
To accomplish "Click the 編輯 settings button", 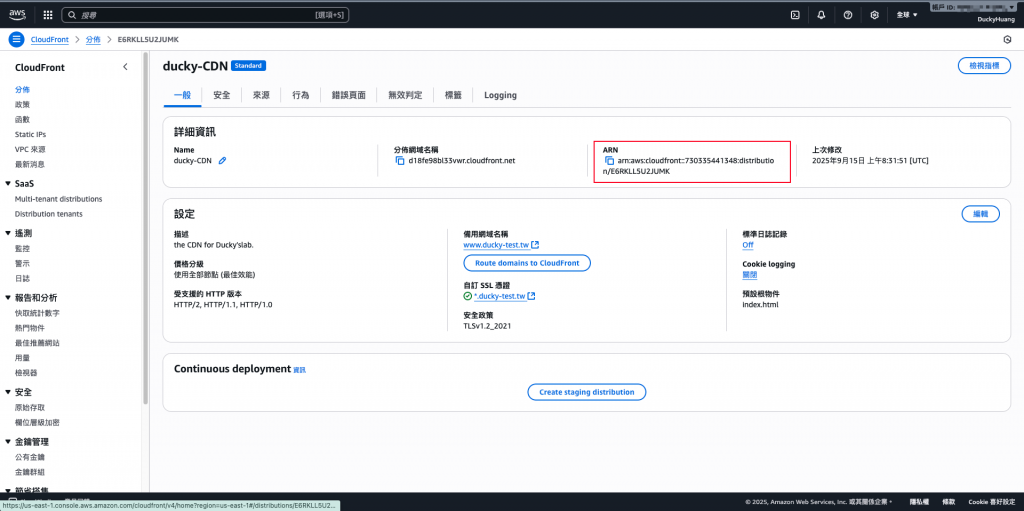I will pos(980,214).
